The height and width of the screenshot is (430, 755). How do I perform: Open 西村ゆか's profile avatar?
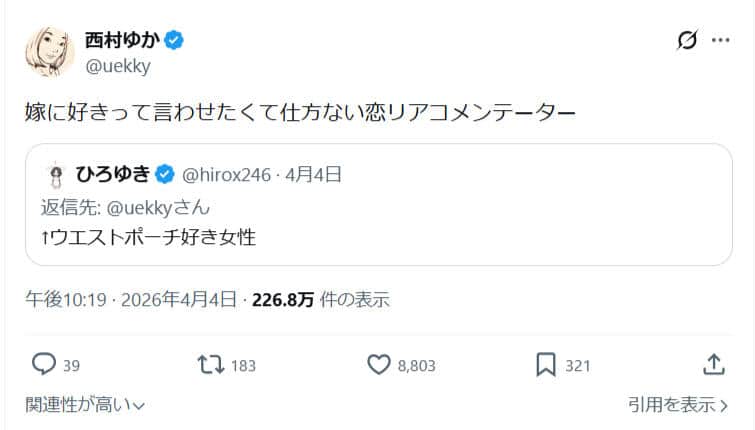pyautogui.click(x=50, y=52)
